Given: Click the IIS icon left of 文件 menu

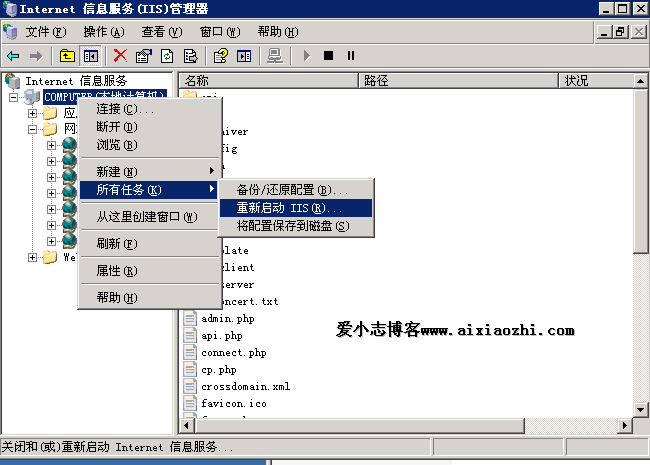Looking at the screenshot, I should point(10,32).
